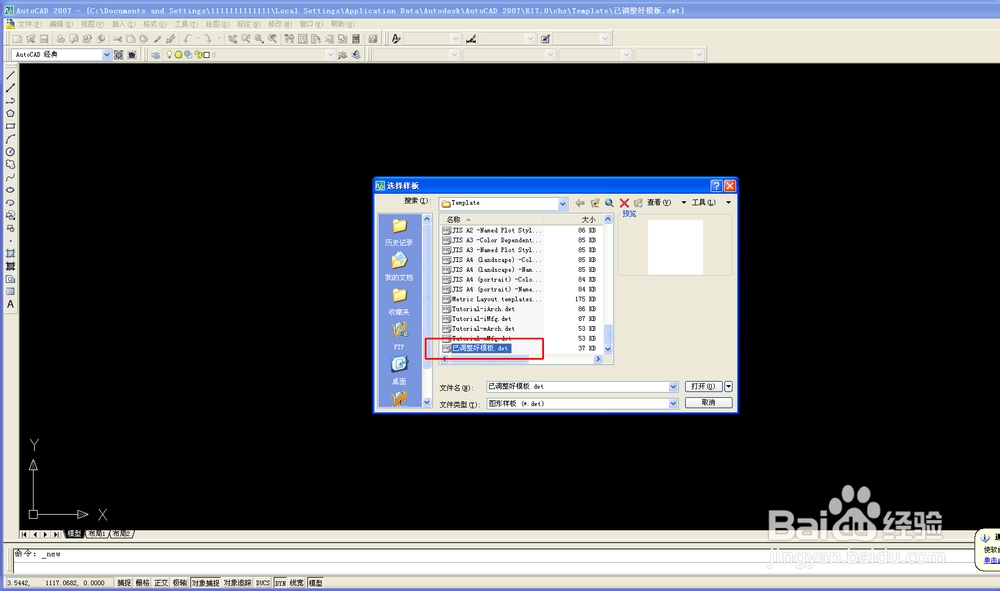
Task: Click the Calculator icon in toolbar
Action: coord(356,39)
